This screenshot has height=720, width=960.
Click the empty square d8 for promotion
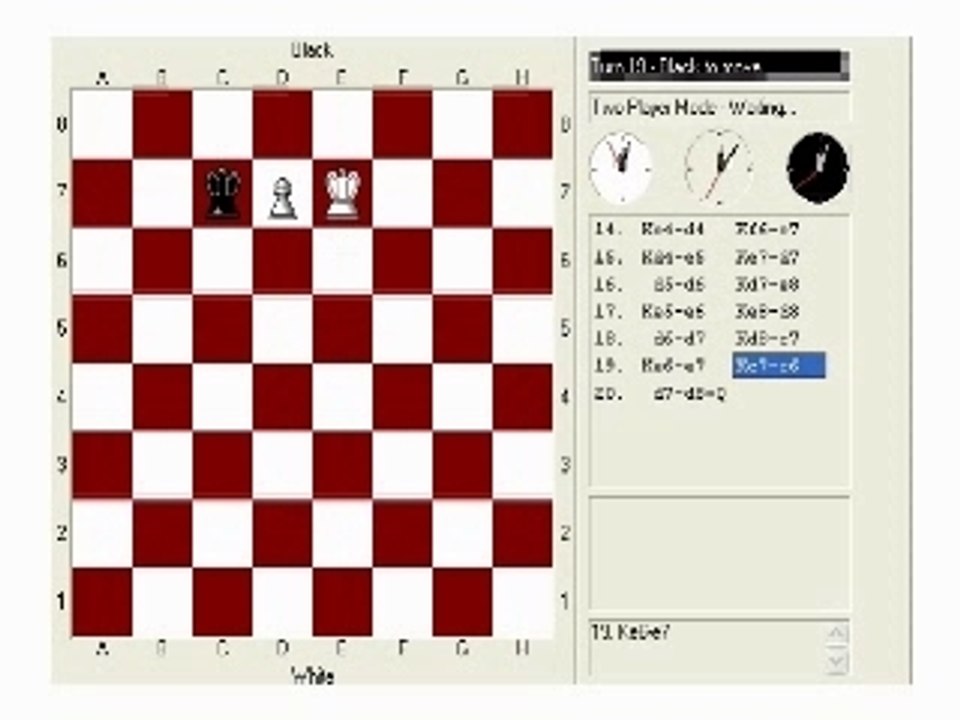click(x=282, y=125)
